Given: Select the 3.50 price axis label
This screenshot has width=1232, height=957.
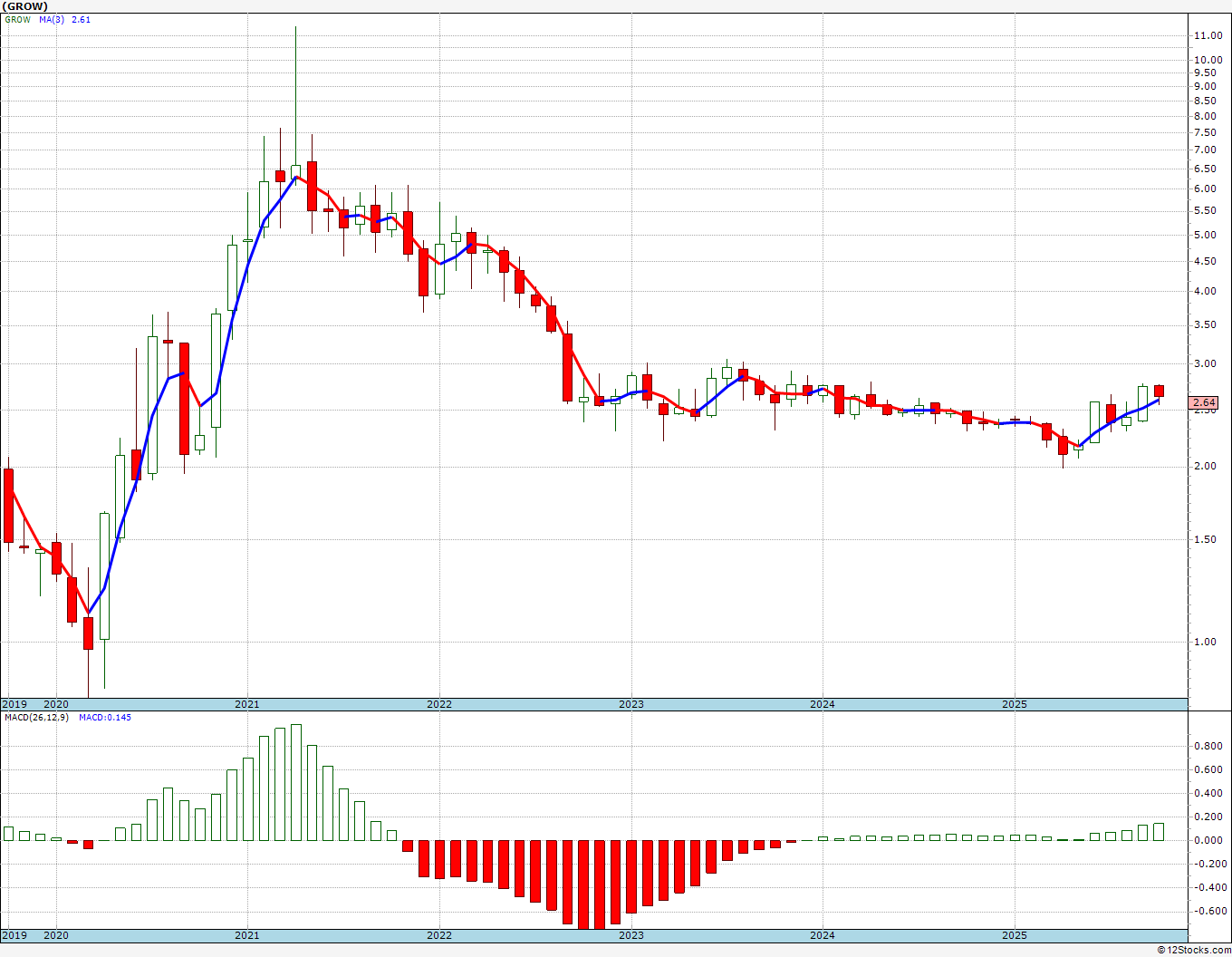Looking at the screenshot, I should pyautogui.click(x=1204, y=325).
